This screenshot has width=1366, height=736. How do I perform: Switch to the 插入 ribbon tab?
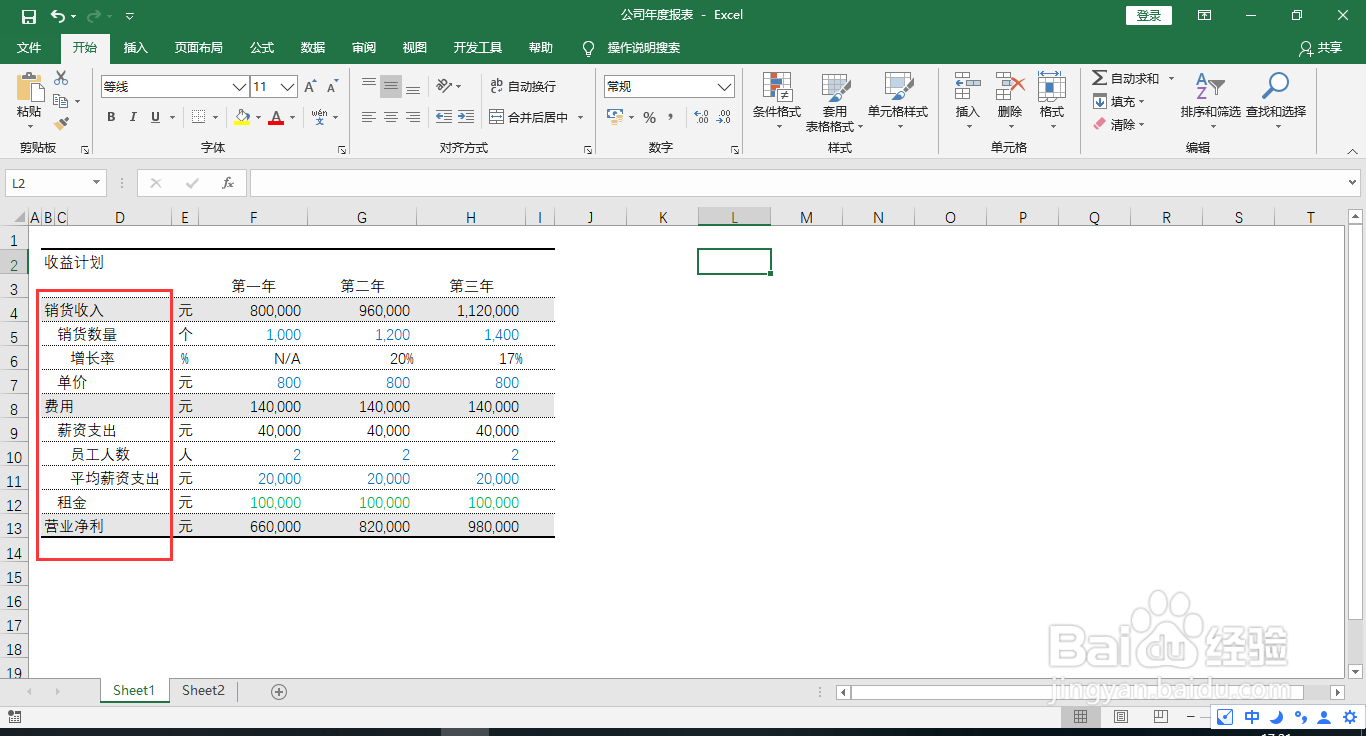pos(135,47)
